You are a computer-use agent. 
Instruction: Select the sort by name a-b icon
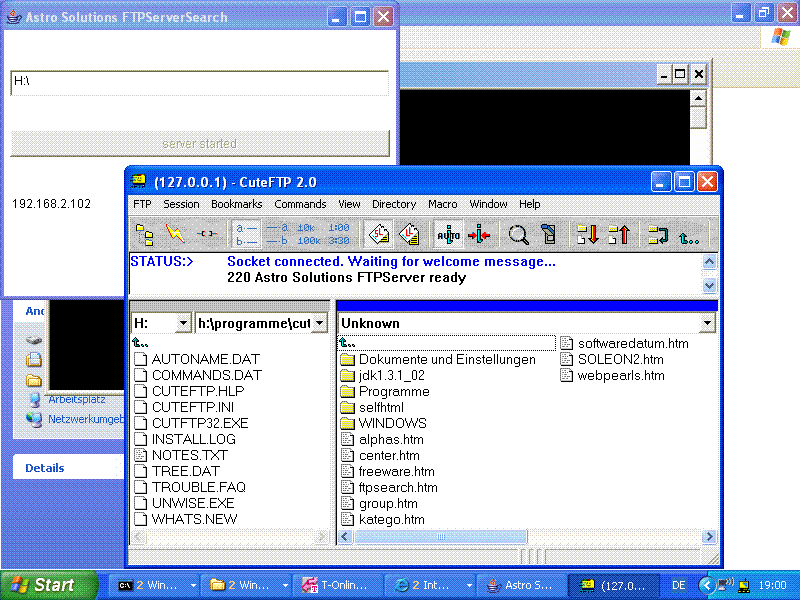pos(246,234)
